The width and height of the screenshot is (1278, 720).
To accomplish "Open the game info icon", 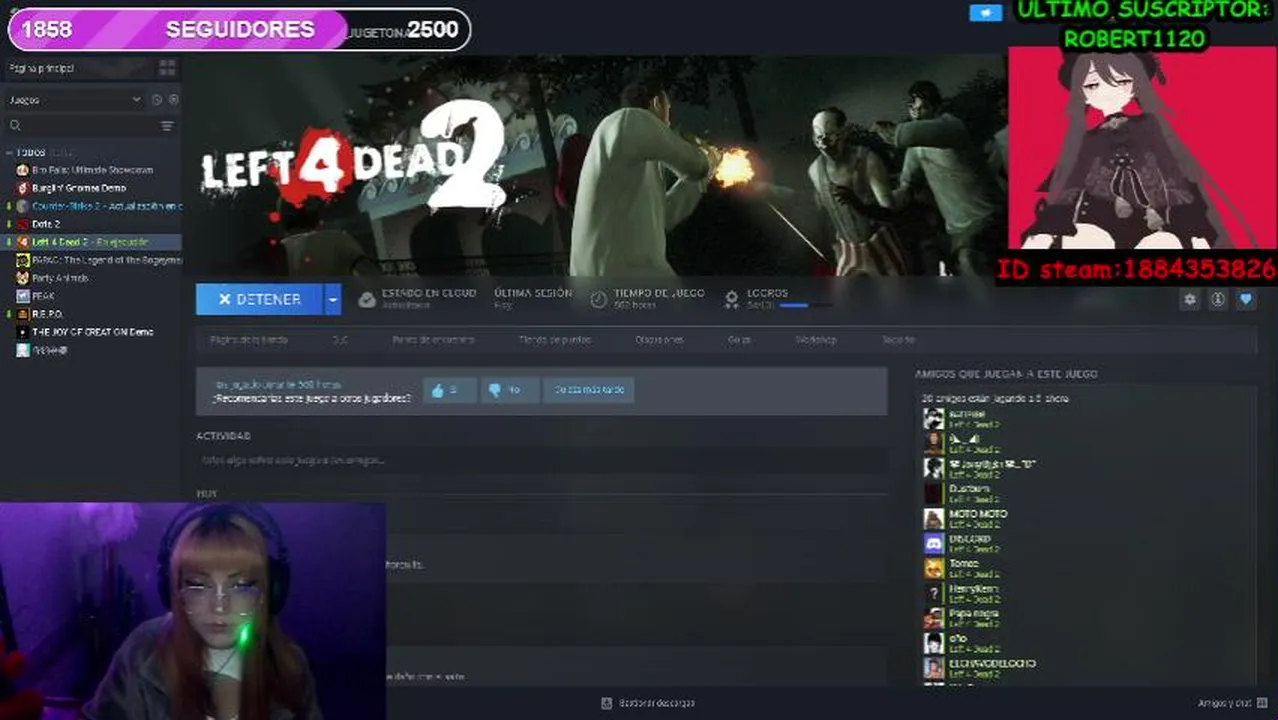I will [1217, 299].
